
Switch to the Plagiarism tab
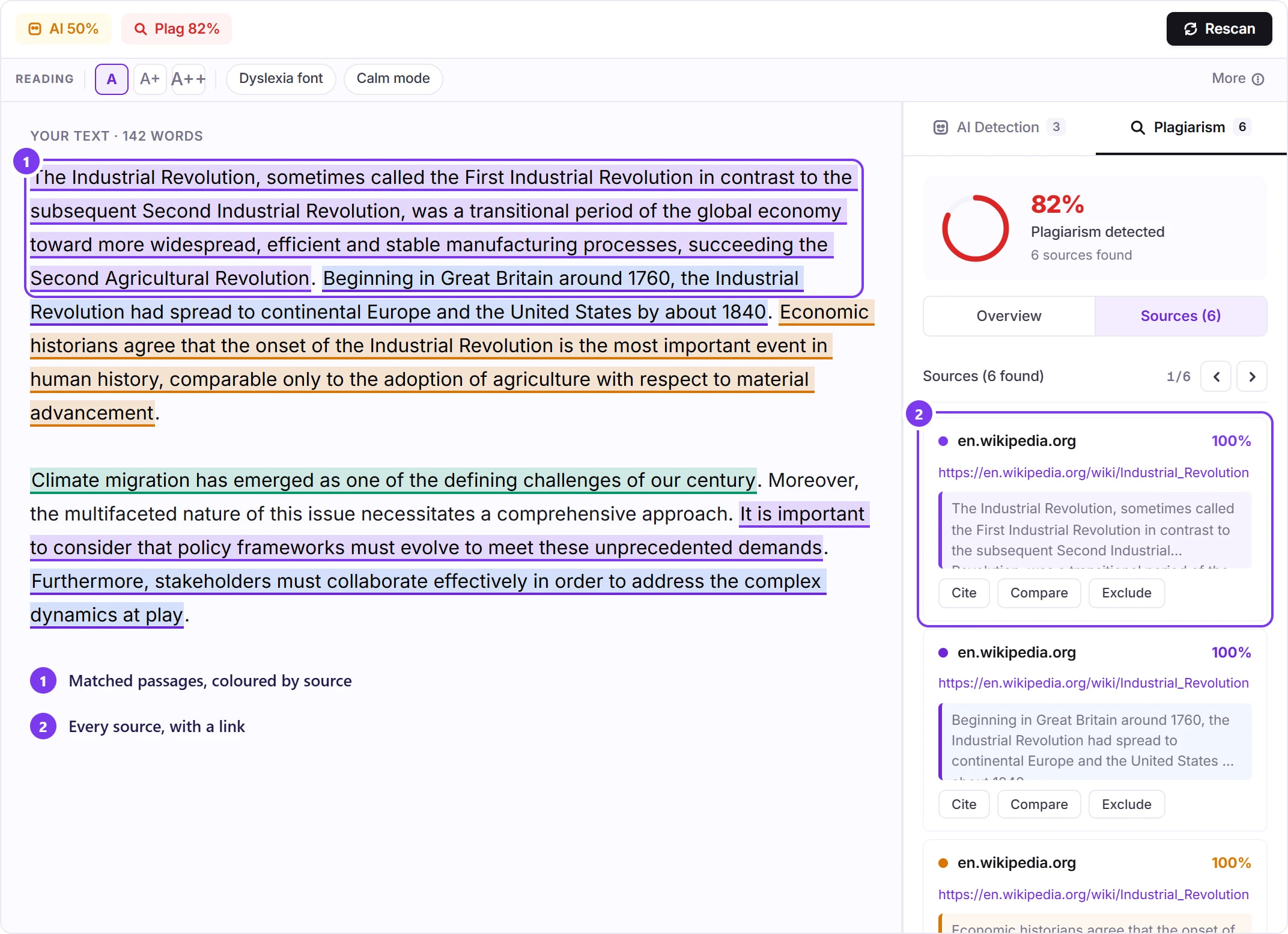pos(1191,127)
